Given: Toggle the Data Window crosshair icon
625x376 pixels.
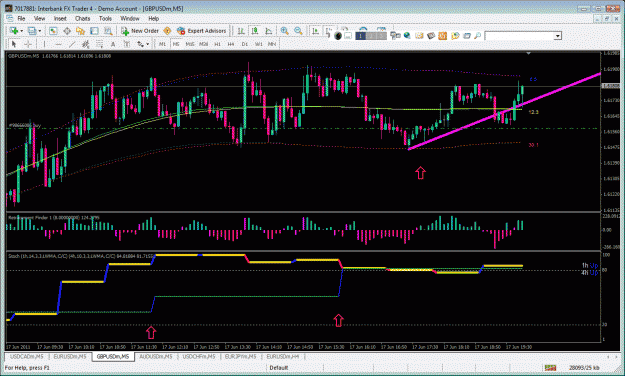Looking at the screenshot, I should pyautogui.click(x=67, y=31).
